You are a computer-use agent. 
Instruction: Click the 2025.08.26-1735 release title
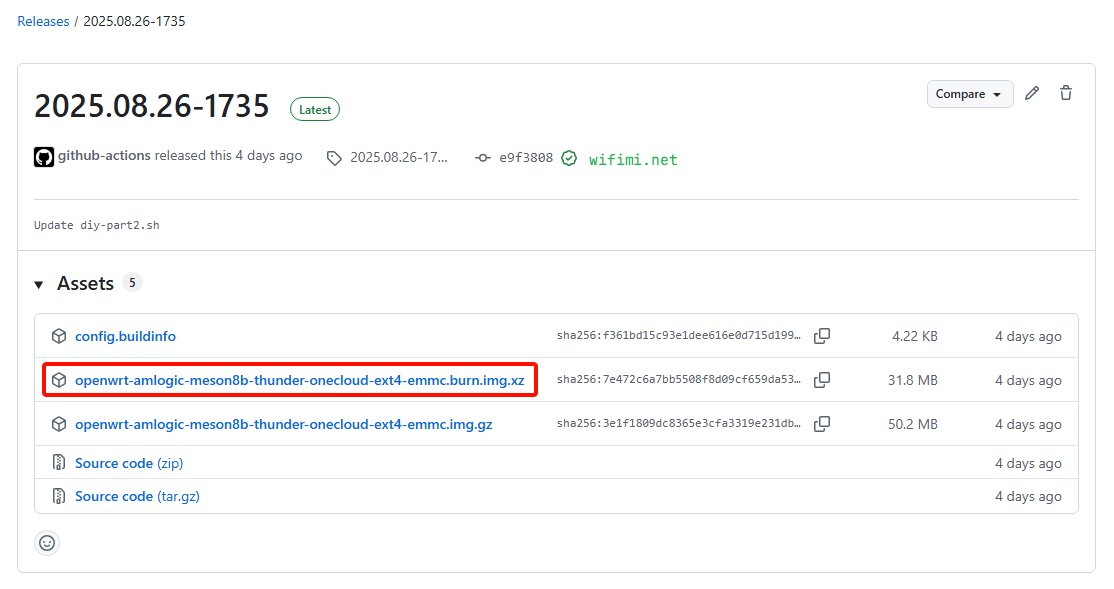tap(151, 106)
